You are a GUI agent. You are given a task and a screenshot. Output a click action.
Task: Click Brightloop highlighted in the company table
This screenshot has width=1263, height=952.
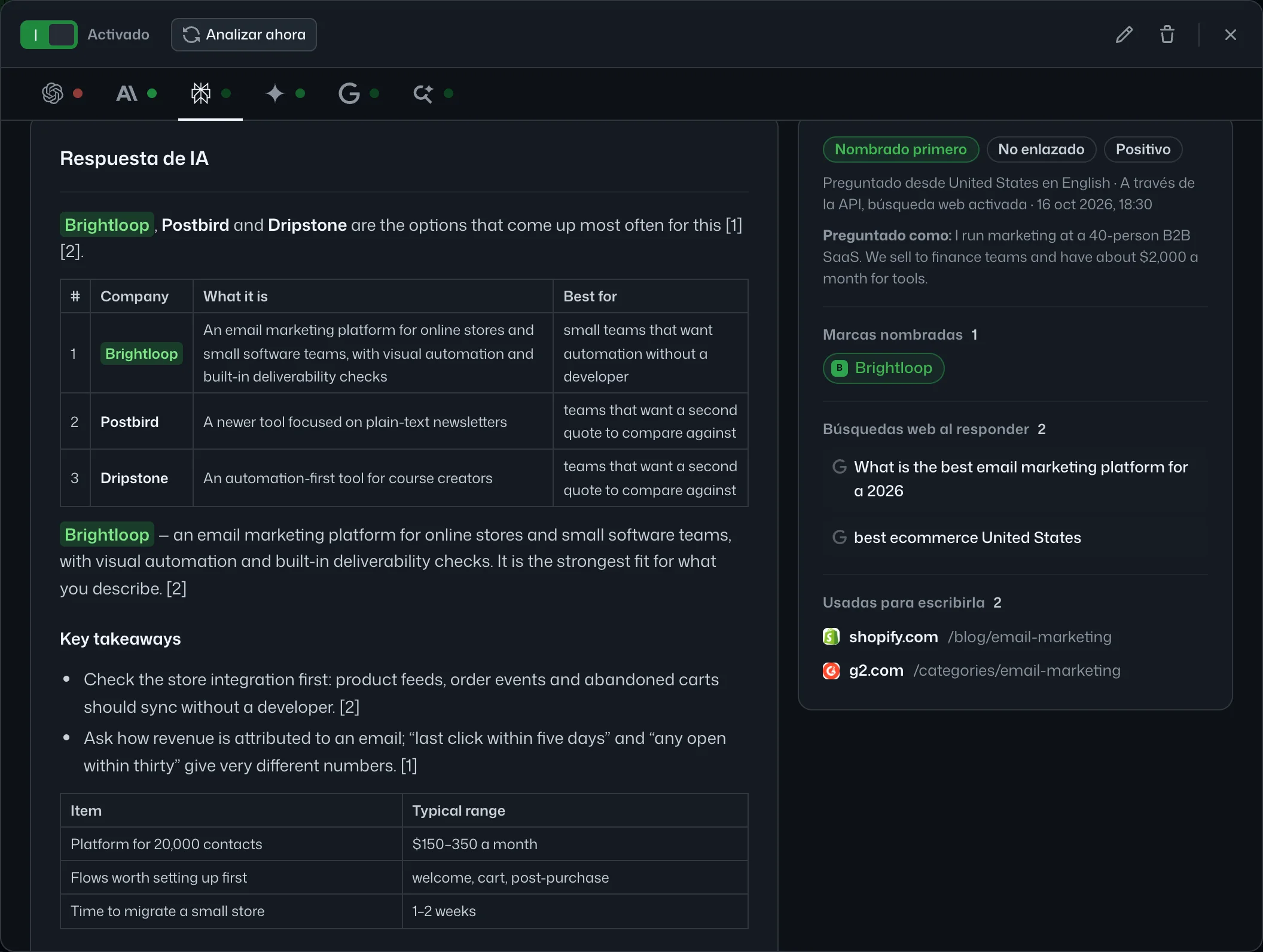(141, 353)
